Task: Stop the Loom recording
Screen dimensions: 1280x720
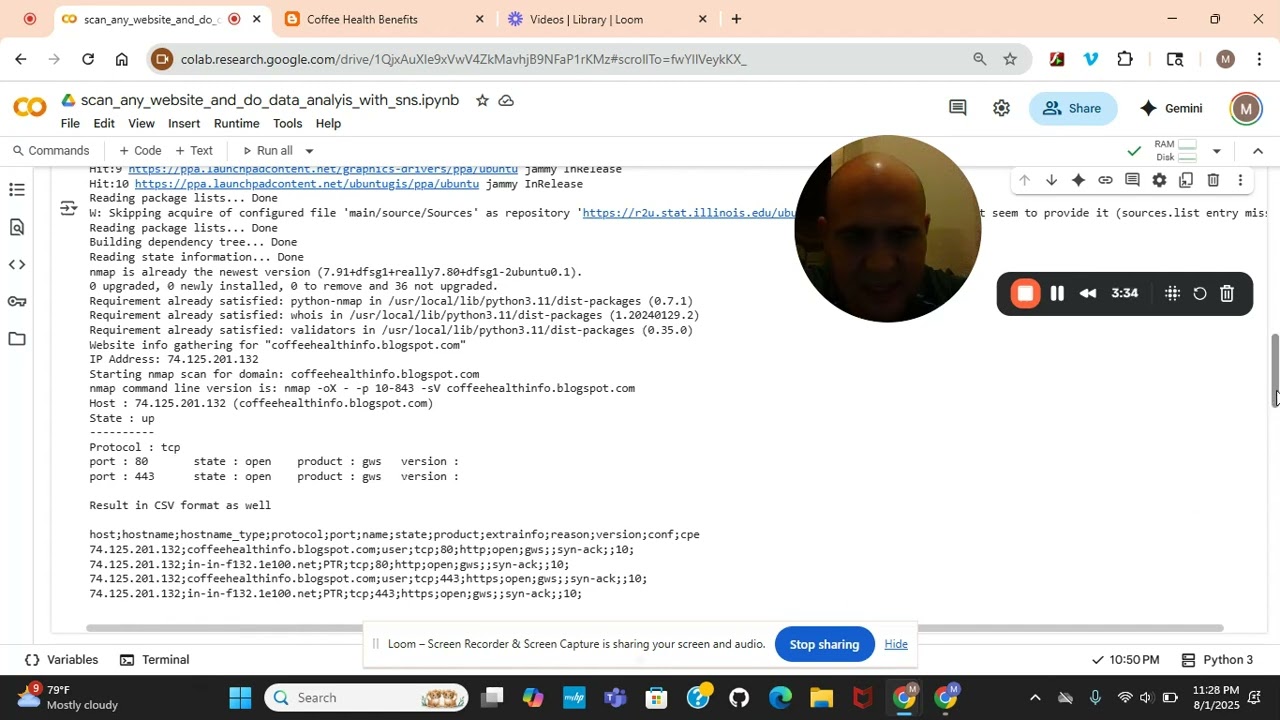Action: pos(1025,294)
